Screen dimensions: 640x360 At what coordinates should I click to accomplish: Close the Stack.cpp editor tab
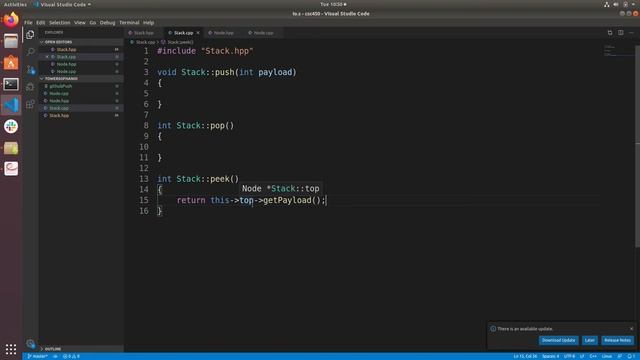click(x=198, y=33)
